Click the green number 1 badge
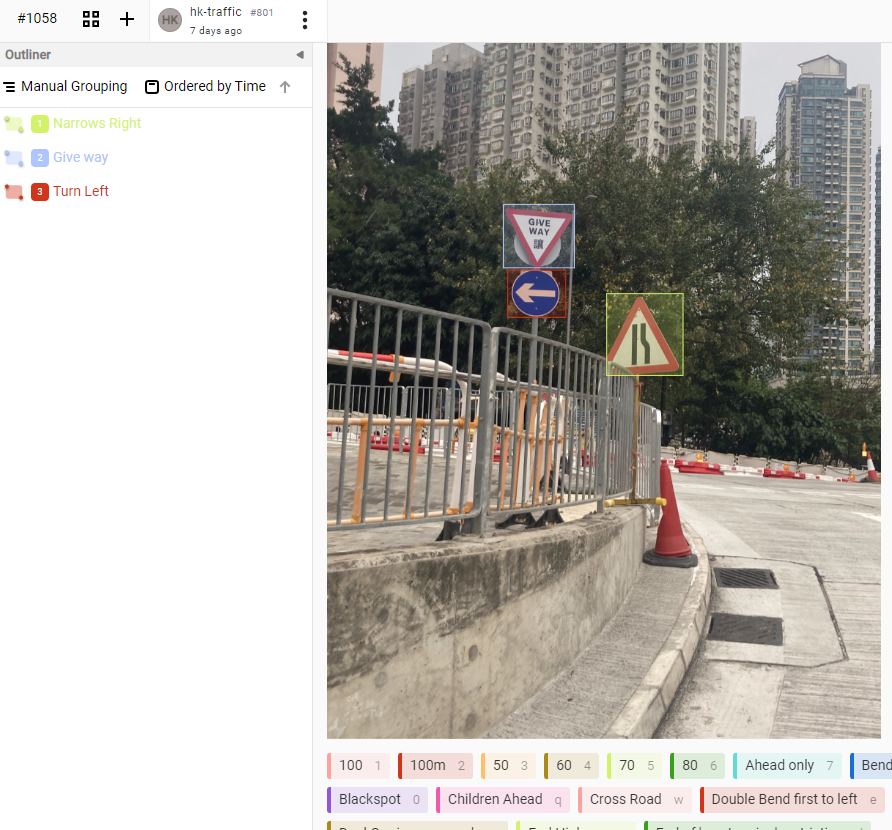The image size is (892, 830). point(40,123)
